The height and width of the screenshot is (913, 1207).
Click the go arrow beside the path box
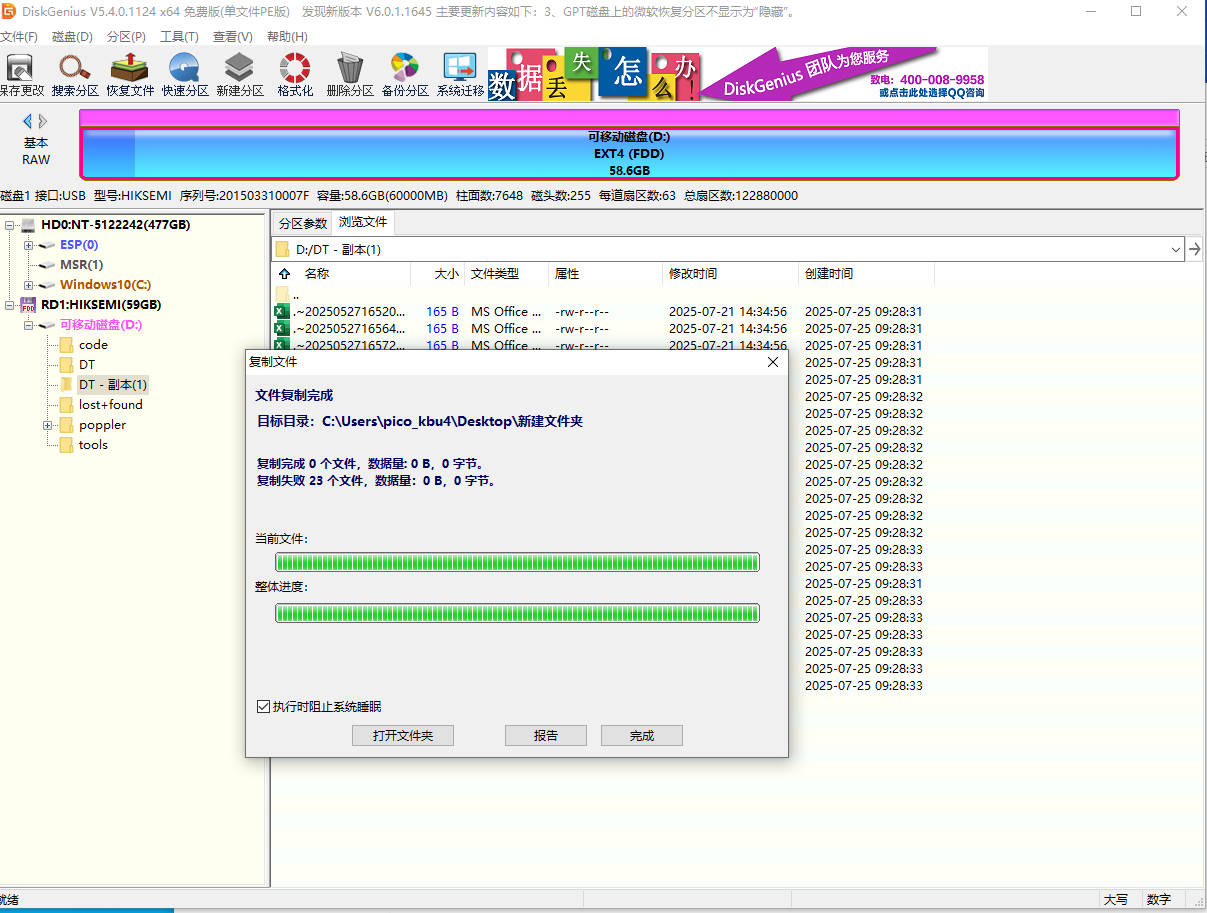pyautogui.click(x=1195, y=249)
